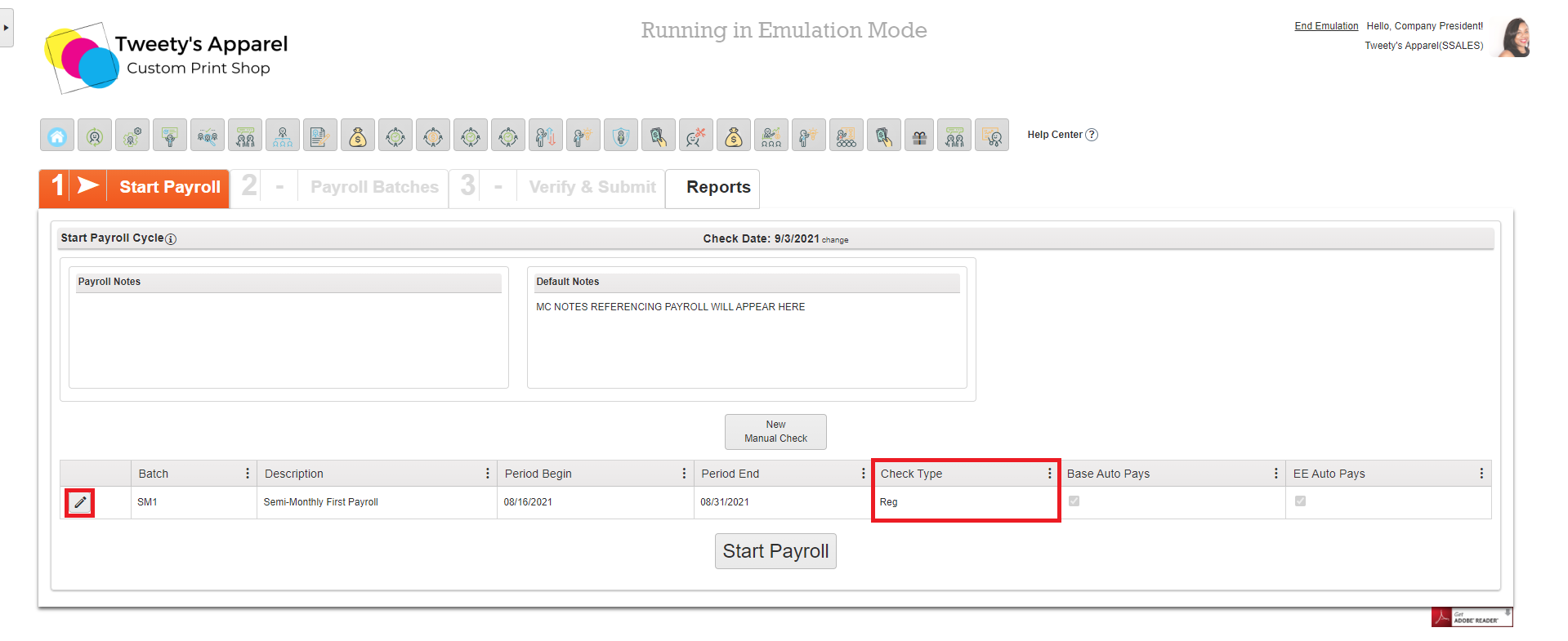Open the Period End column options menu
Image resolution: width=1568 pixels, height=641 pixels.
[863, 474]
